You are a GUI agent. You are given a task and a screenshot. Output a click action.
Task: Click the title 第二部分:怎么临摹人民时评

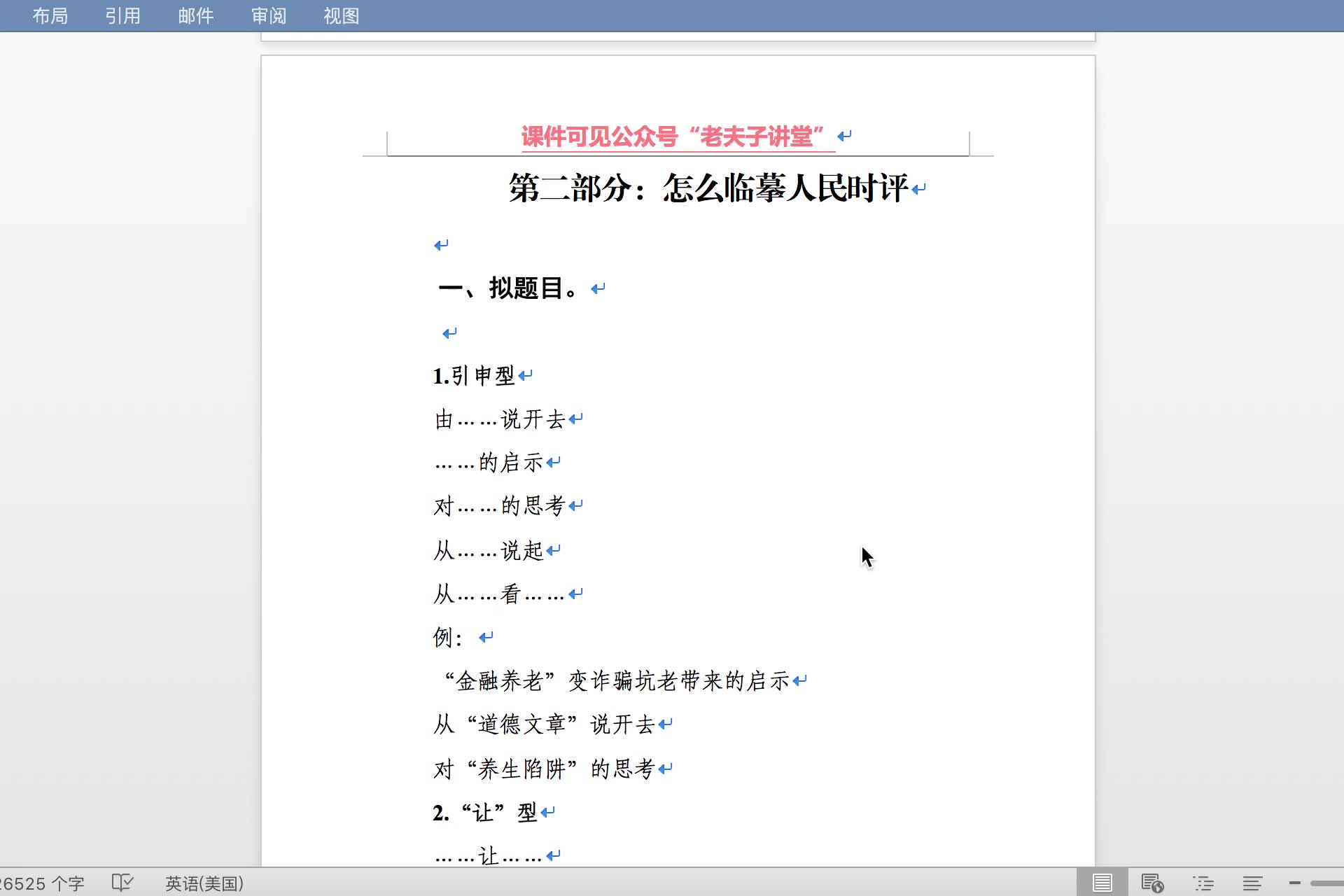click(x=708, y=188)
